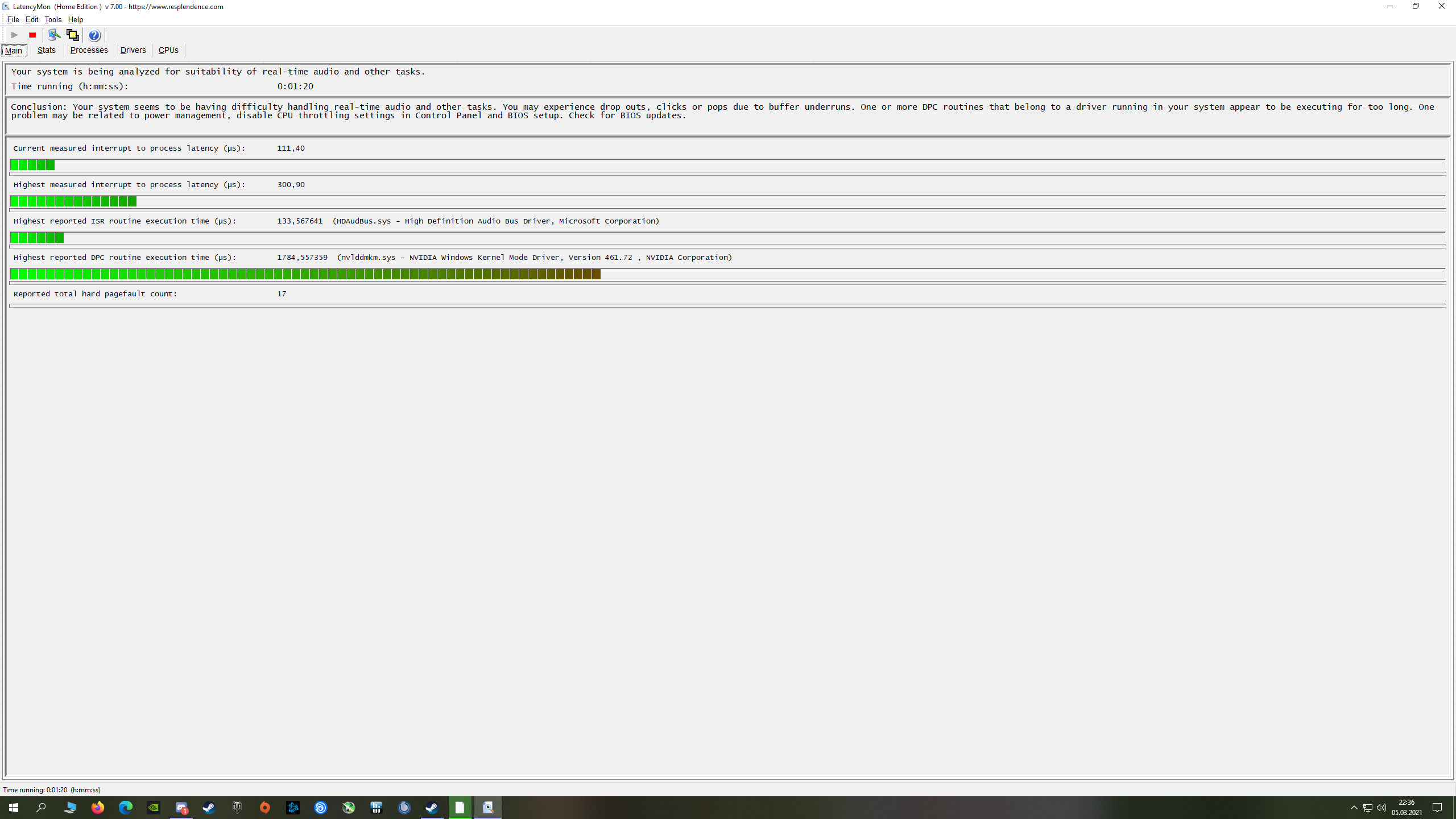Image resolution: width=1456 pixels, height=819 pixels.
Task: Open the Edit menu
Action: point(32,19)
